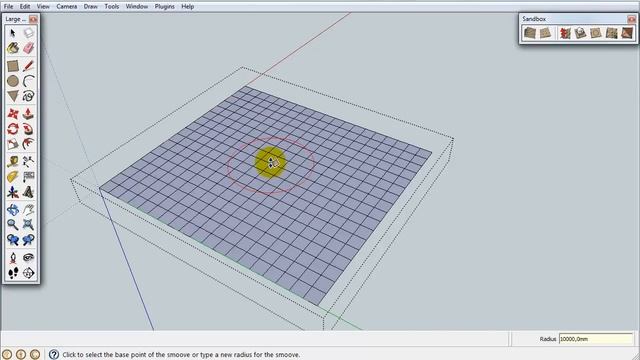Choose the Circle drawing tool

(13, 81)
